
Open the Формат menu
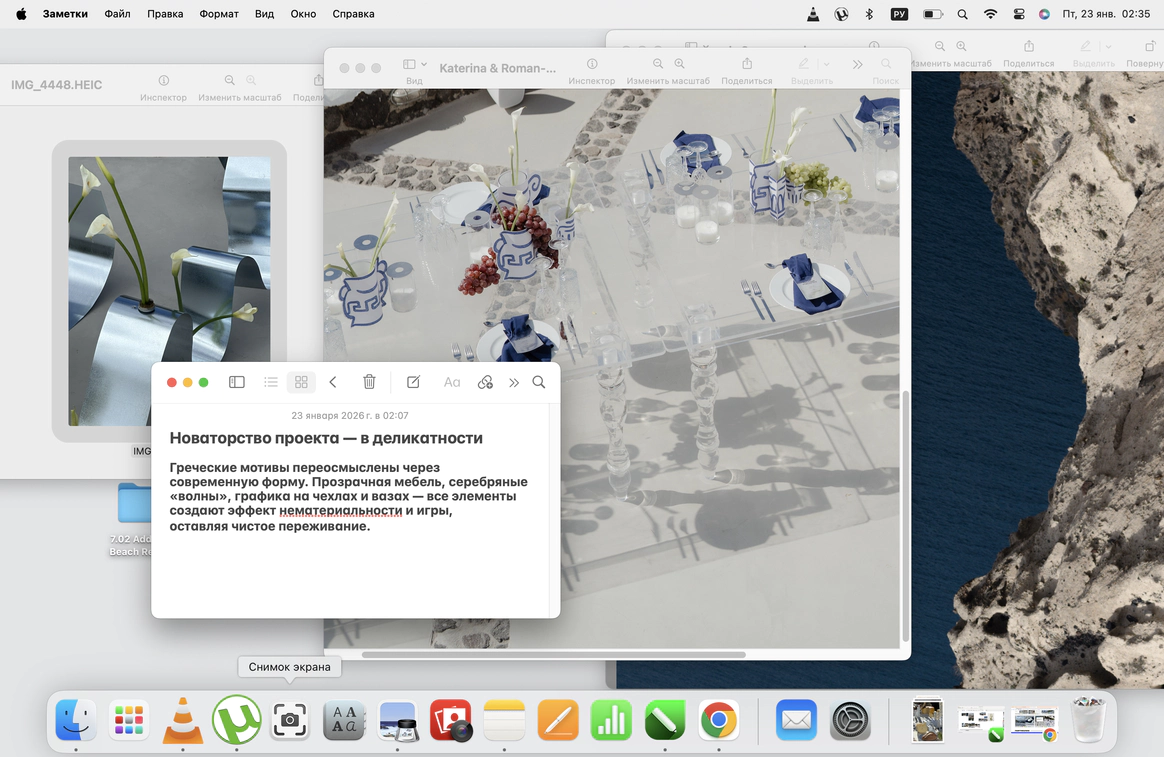click(x=219, y=14)
